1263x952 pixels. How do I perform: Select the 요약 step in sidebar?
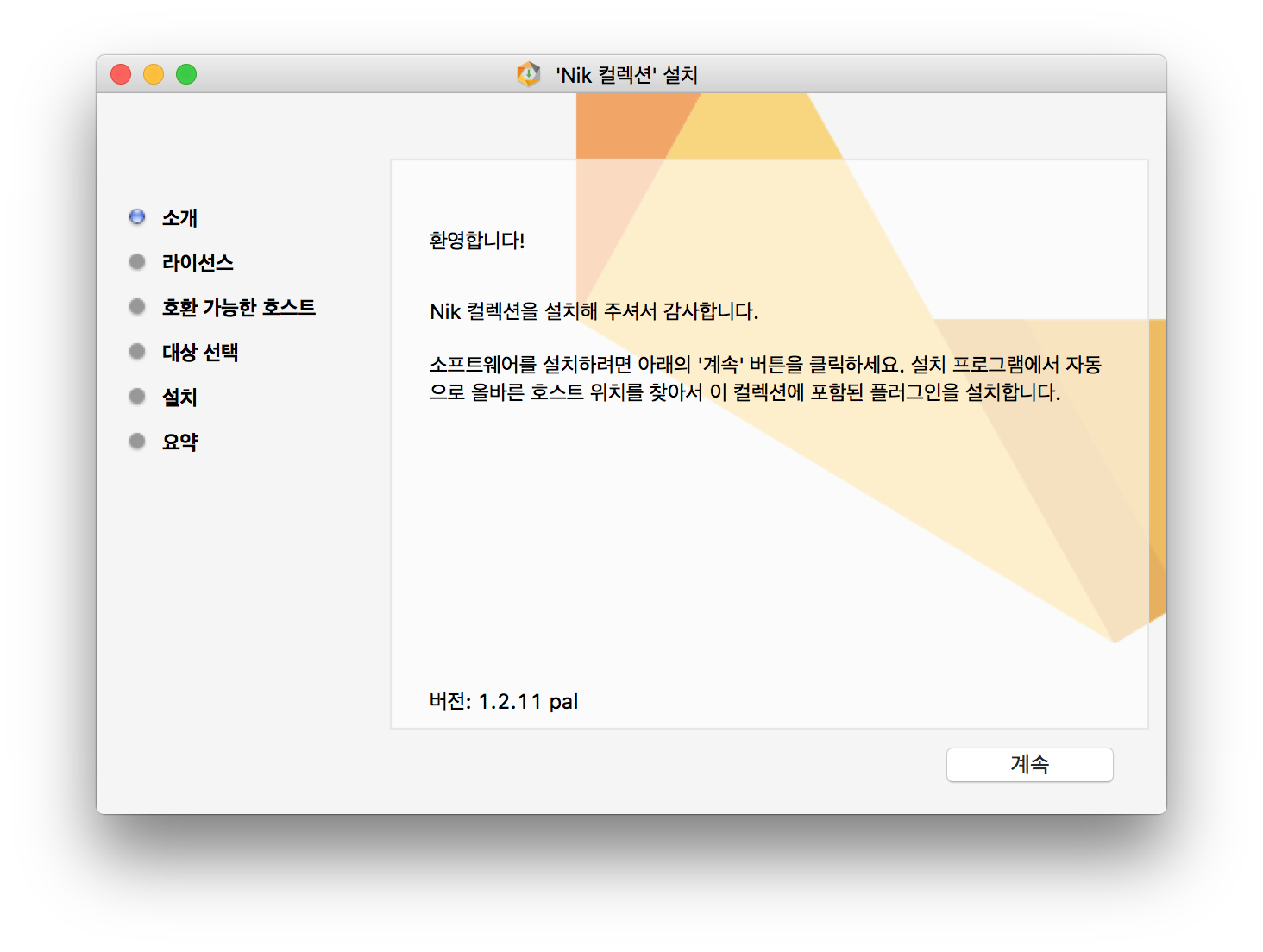click(179, 442)
